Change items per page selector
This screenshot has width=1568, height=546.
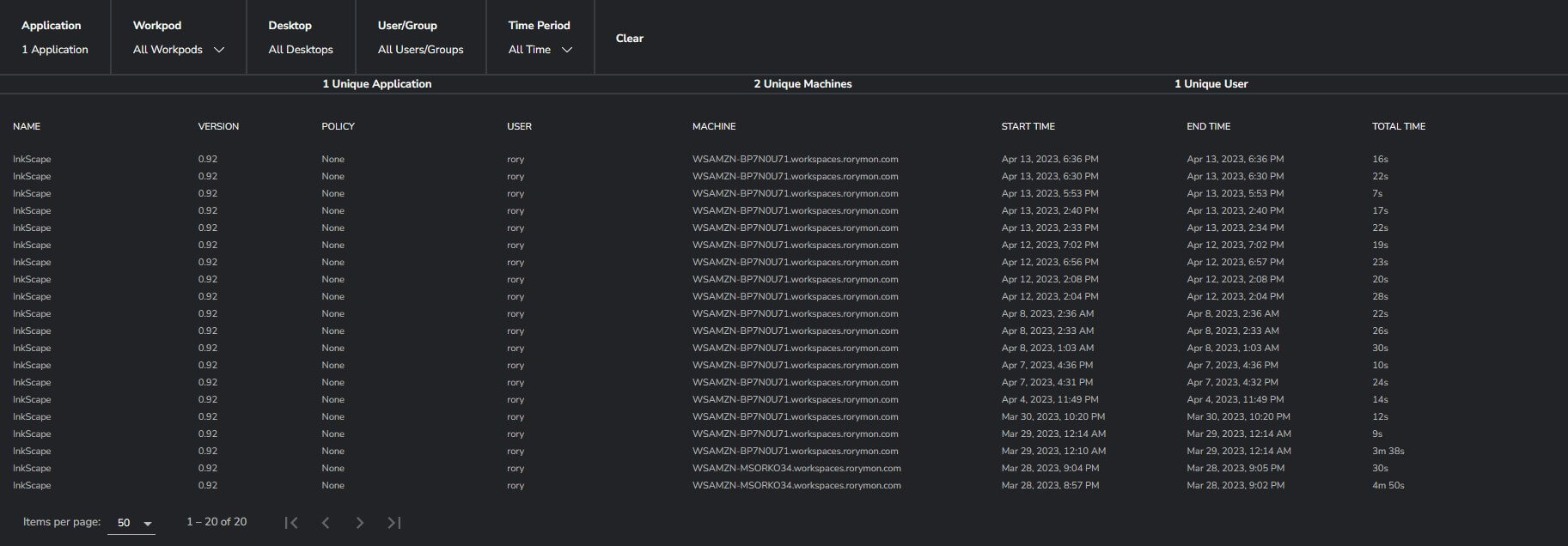coord(131,523)
